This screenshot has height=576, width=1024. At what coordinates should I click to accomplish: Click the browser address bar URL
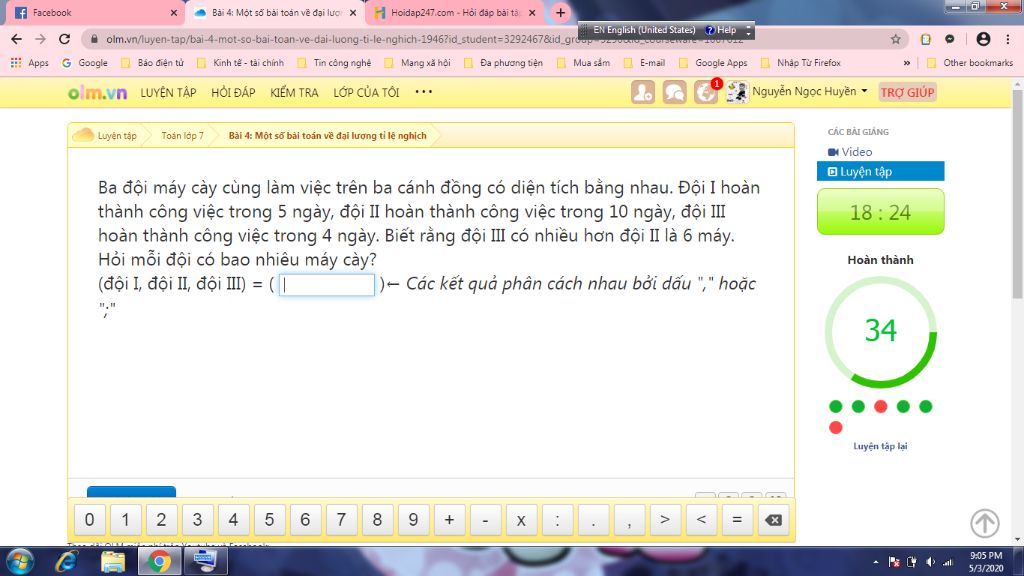[424, 39]
